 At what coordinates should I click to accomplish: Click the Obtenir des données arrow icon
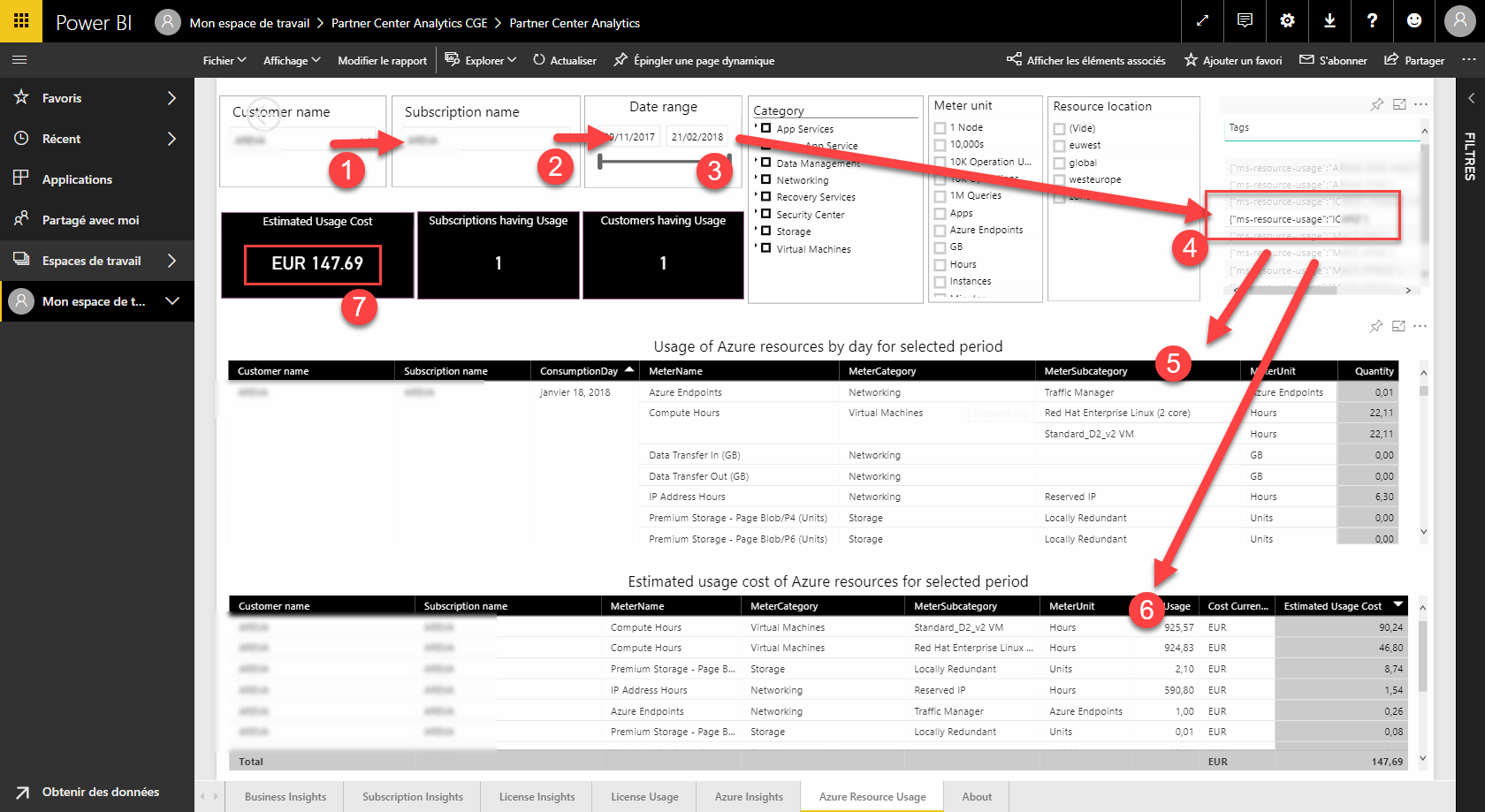coord(22,793)
